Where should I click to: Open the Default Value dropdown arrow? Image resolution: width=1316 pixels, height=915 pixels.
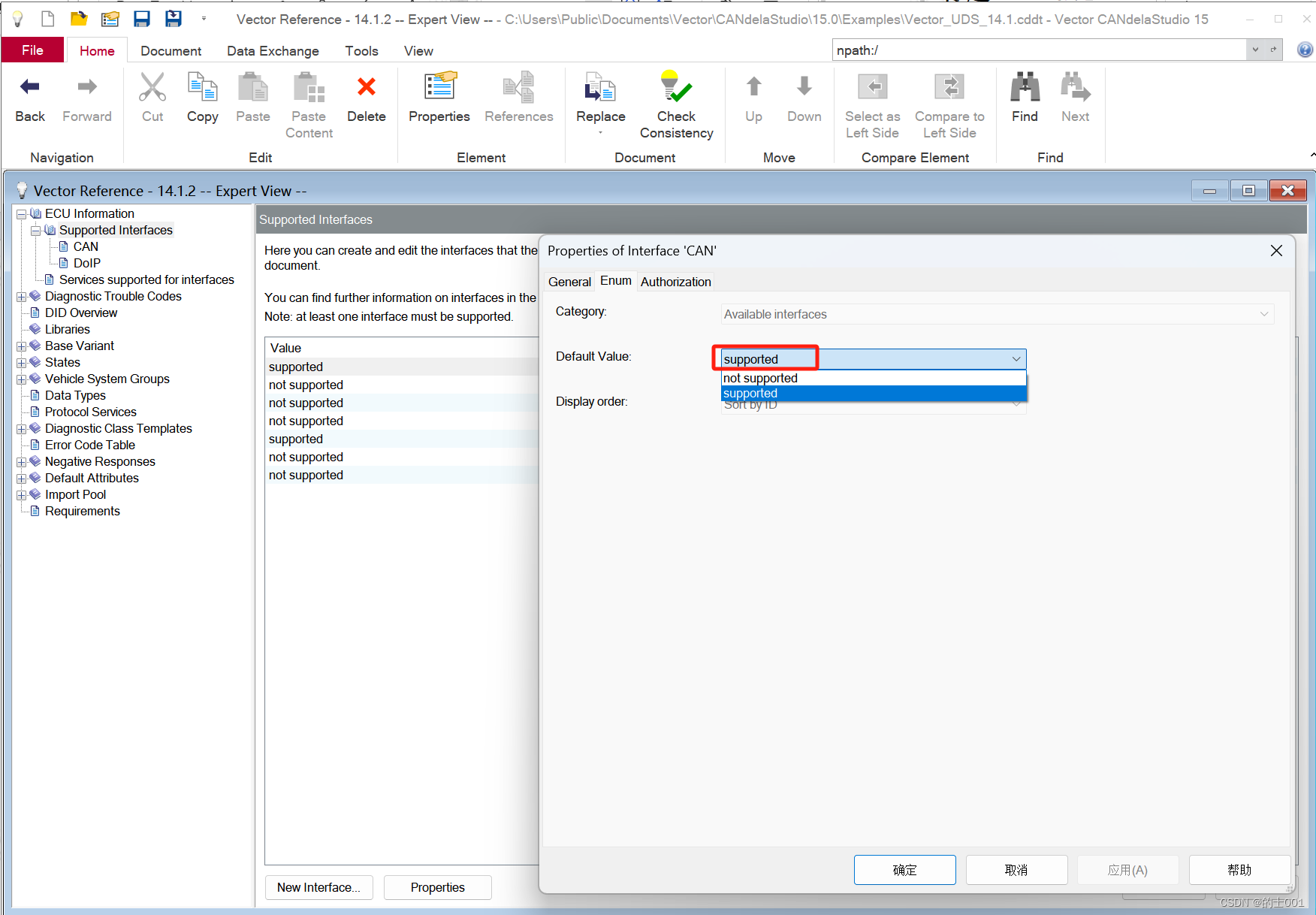pos(1016,359)
